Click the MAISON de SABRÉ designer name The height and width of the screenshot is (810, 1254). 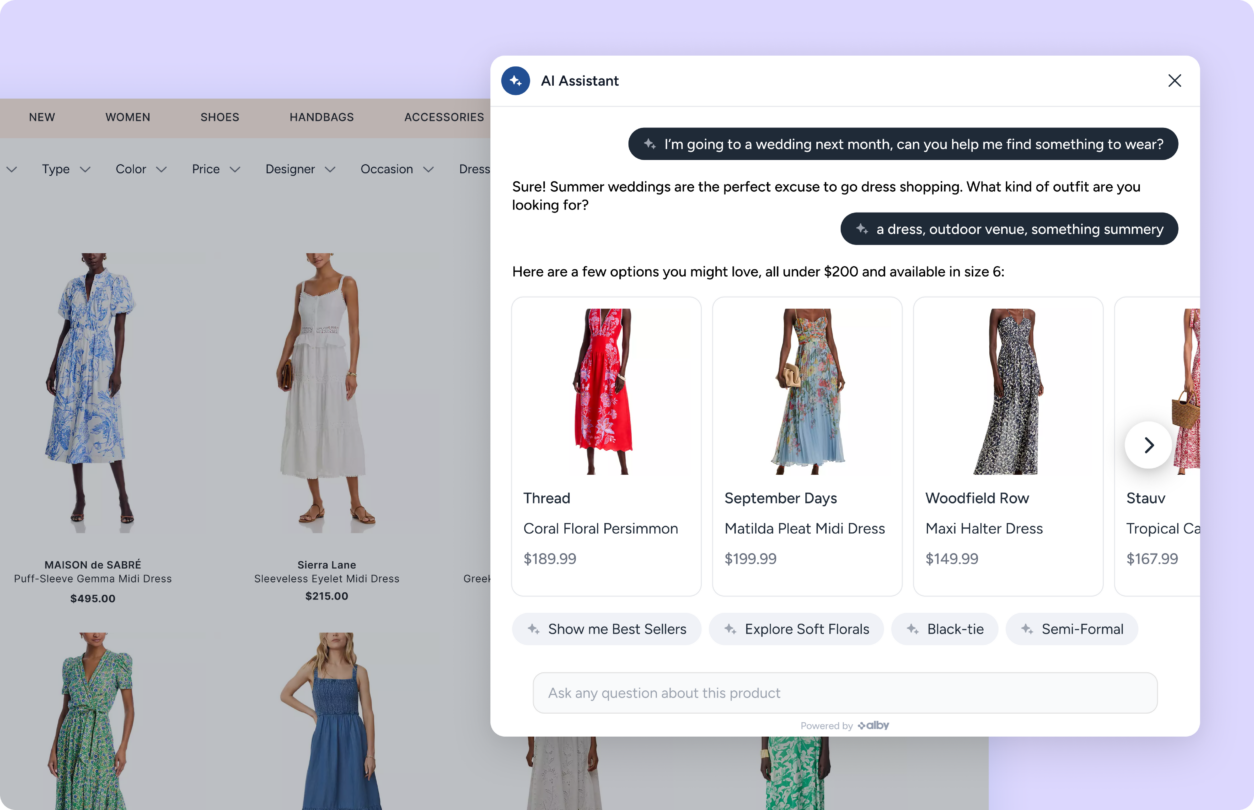click(93, 565)
